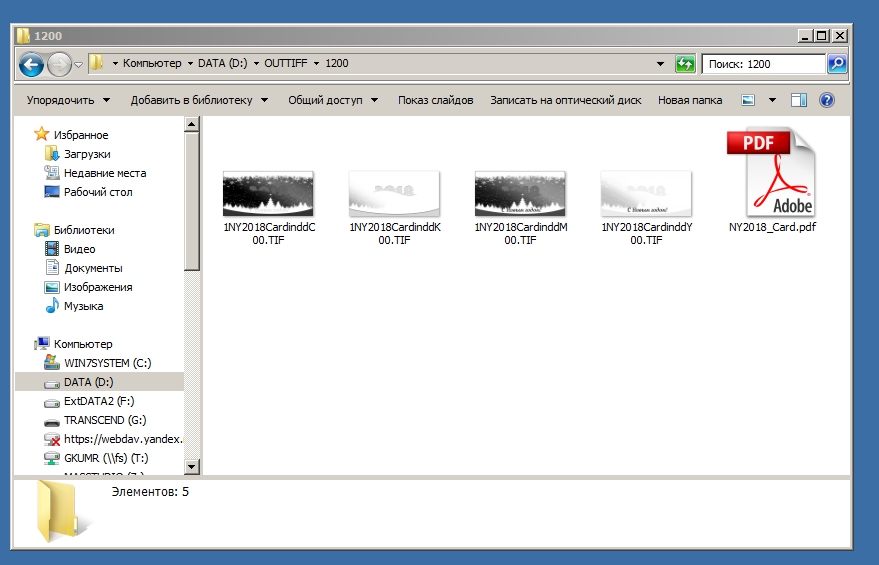Open the address bar history dropdown

point(660,64)
